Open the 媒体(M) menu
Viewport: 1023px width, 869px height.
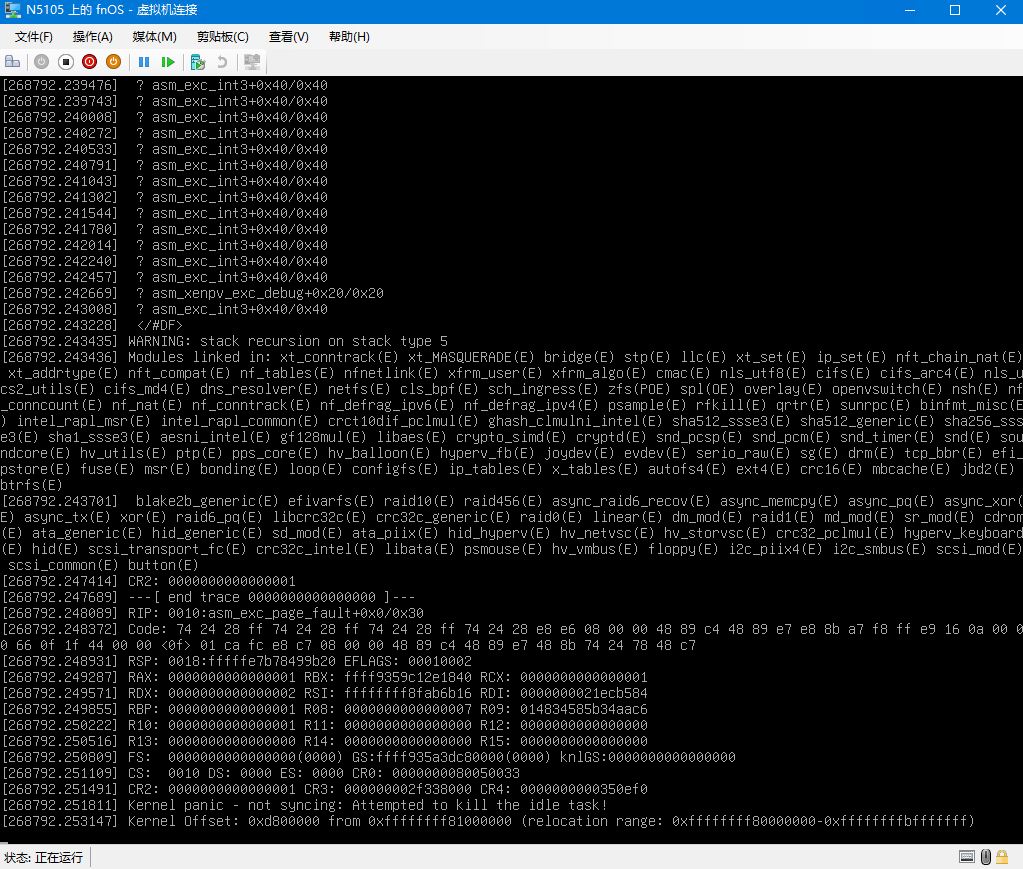click(x=154, y=37)
